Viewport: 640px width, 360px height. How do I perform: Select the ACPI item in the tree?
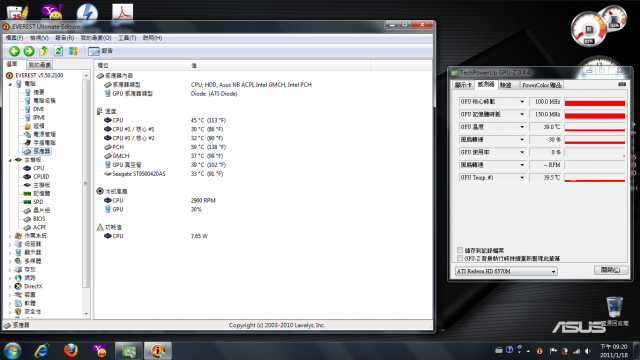point(39,227)
